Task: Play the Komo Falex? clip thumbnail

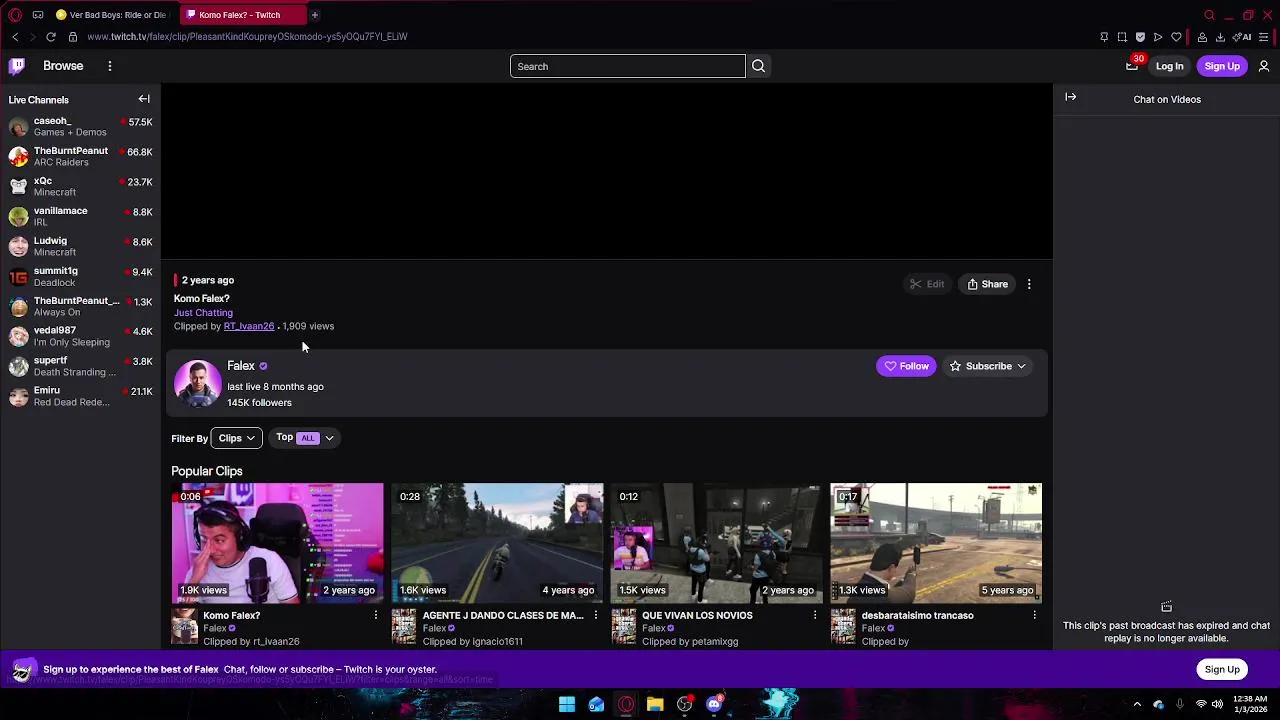Action: (x=277, y=543)
